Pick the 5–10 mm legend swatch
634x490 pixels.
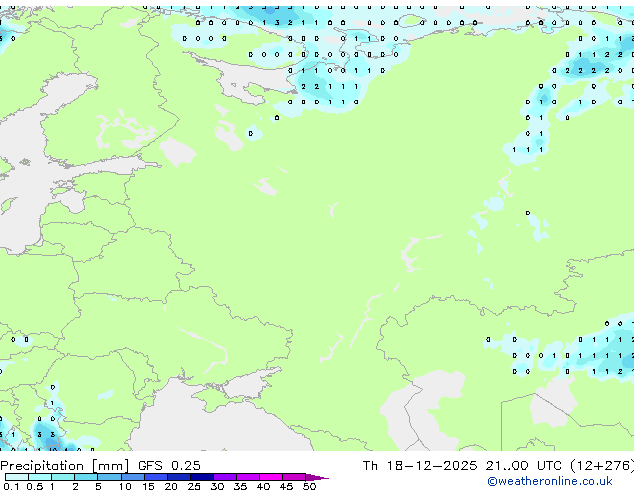109,477
